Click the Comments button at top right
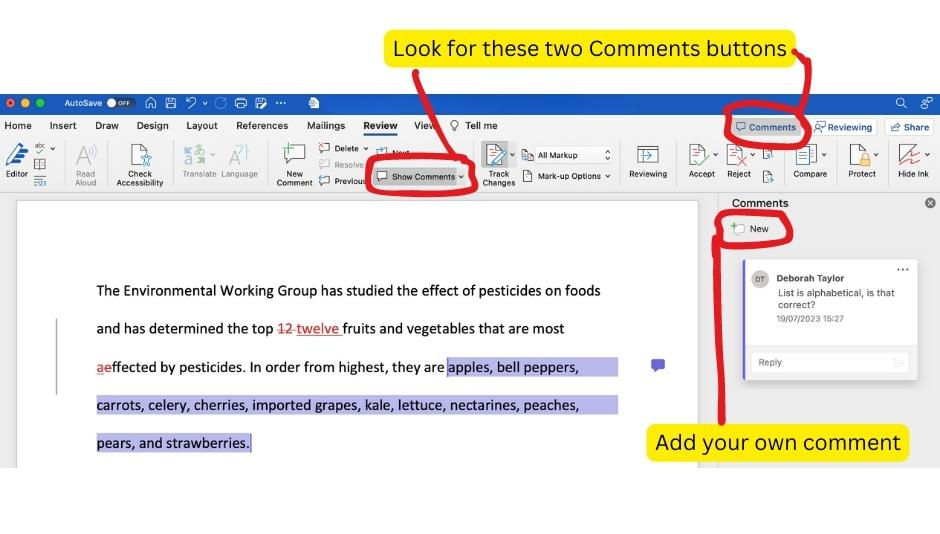 point(766,127)
